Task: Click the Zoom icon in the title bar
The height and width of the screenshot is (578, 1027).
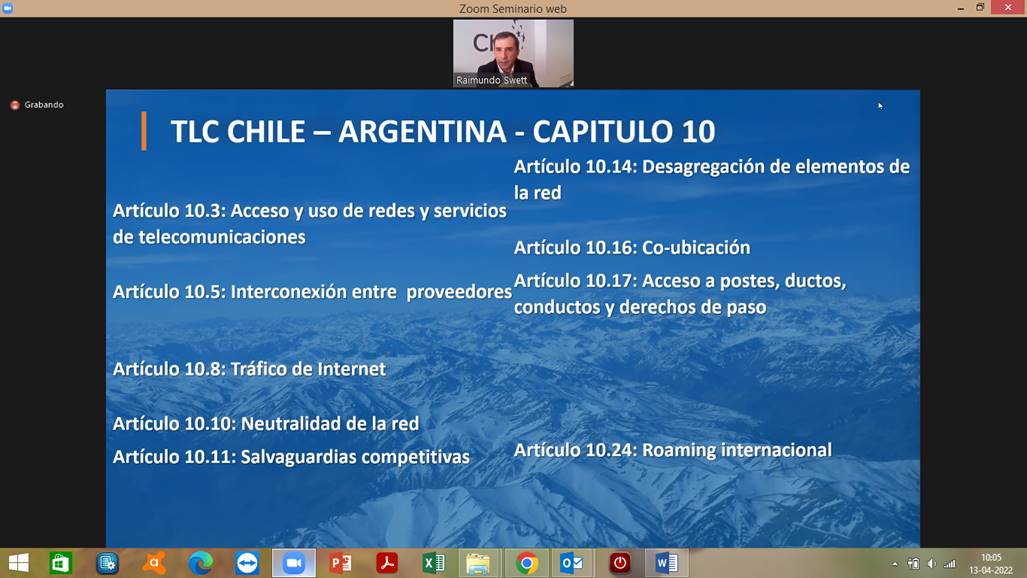Action: pos(7,8)
